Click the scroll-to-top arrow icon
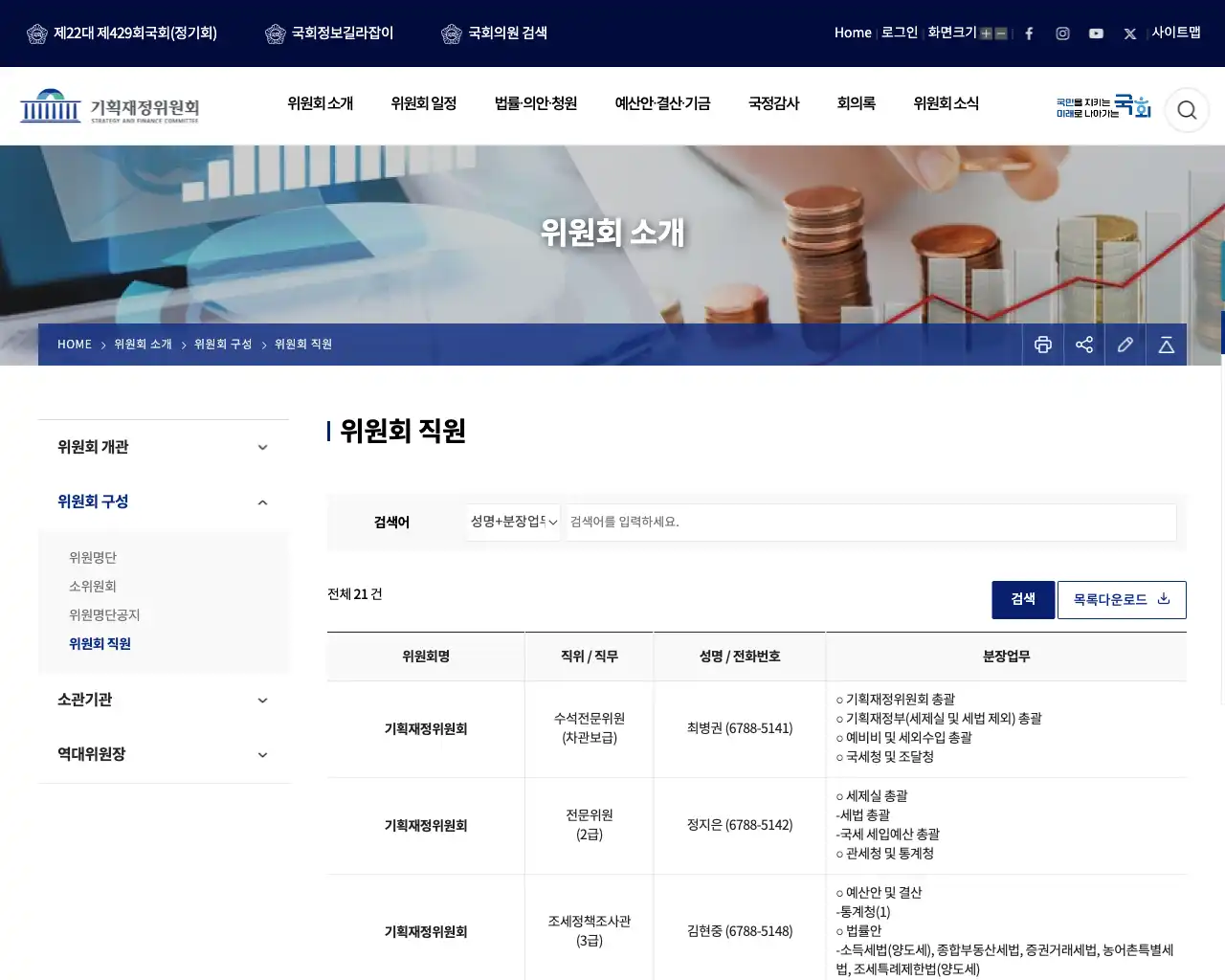Screen dimensions: 1225x980 tap(1167, 345)
